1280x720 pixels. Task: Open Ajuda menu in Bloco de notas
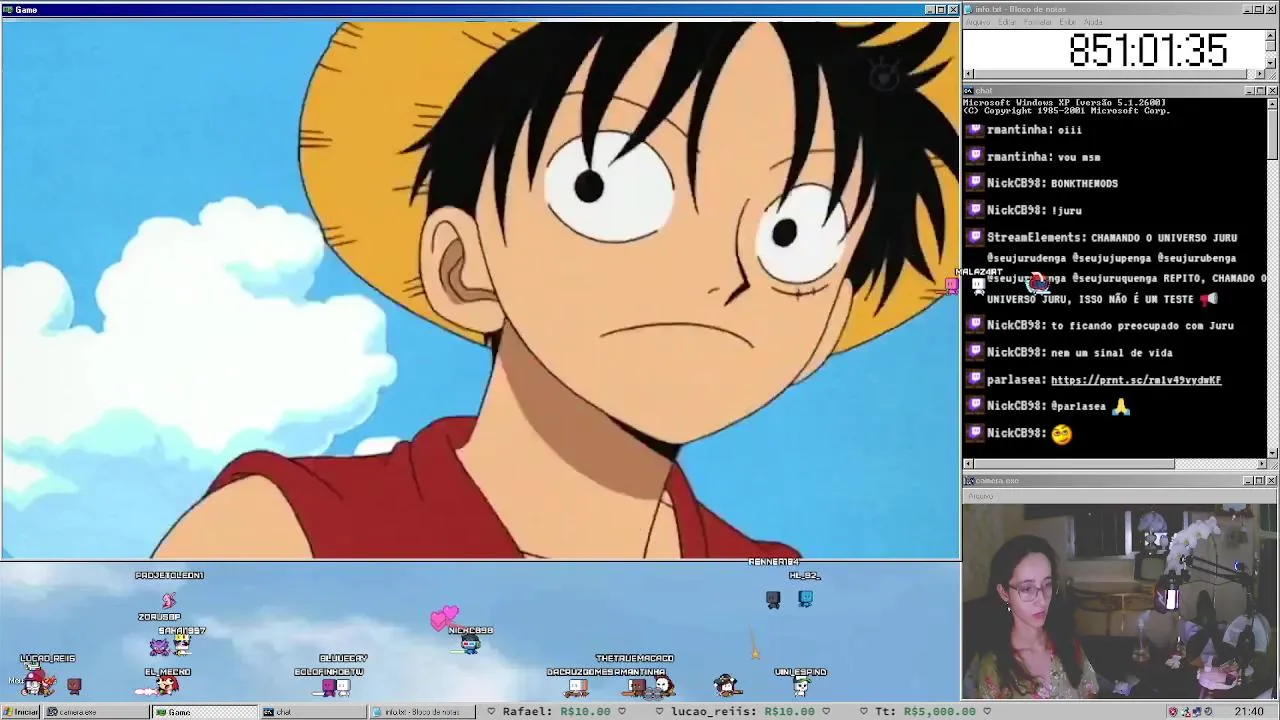1093,22
